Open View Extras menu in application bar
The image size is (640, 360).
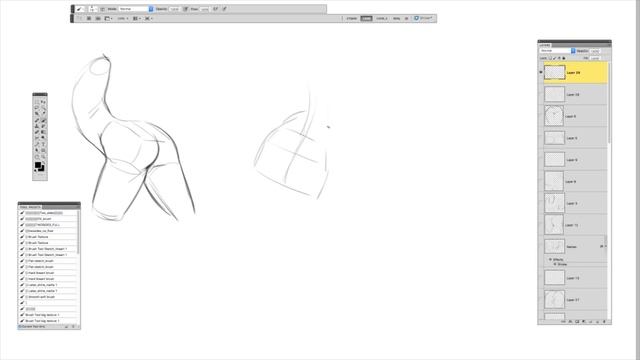click(x=108, y=18)
